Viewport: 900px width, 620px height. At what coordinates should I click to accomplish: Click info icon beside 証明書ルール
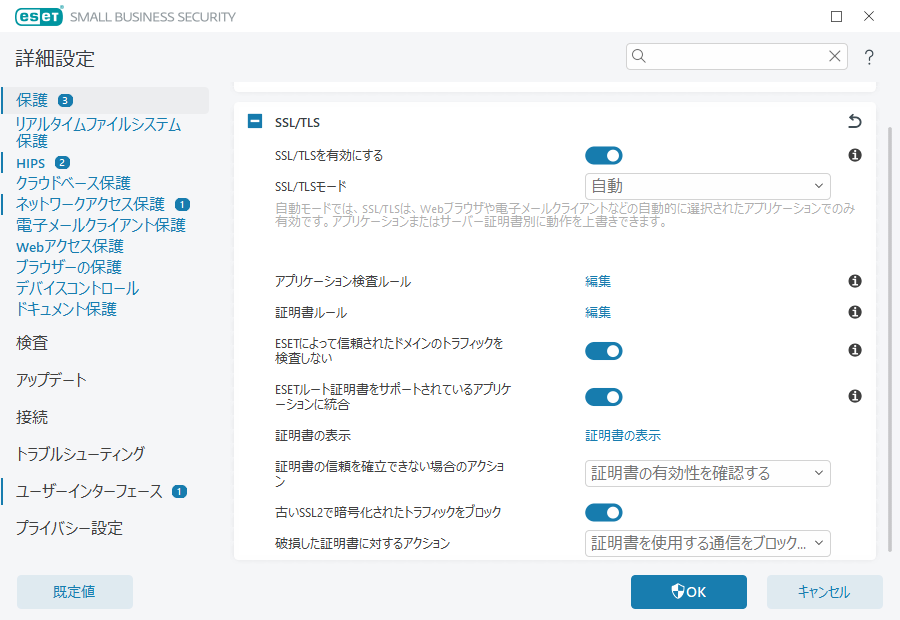[854, 311]
